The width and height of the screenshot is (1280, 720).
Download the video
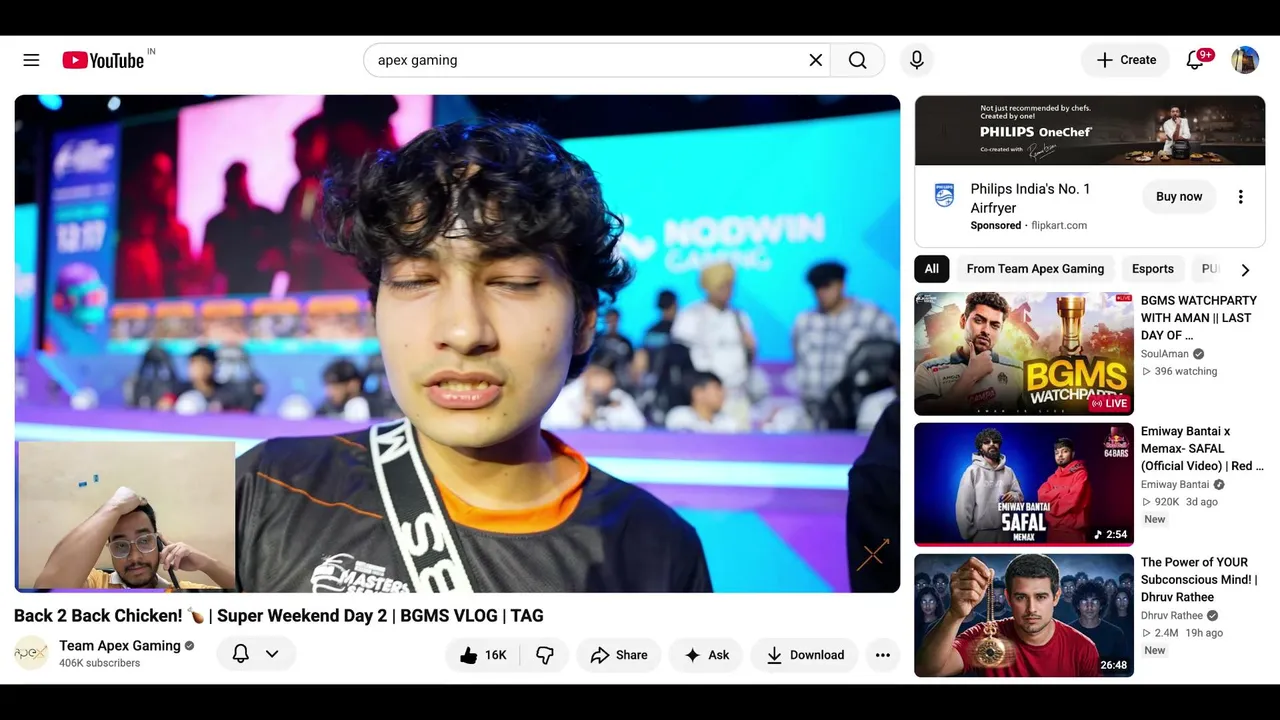(x=805, y=655)
